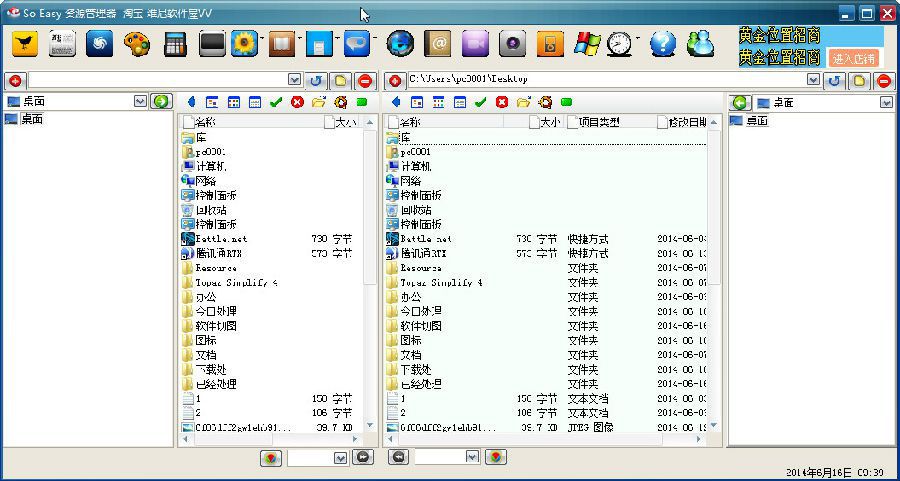Open the paint palette tool
900x481 pixels.
coord(137,44)
